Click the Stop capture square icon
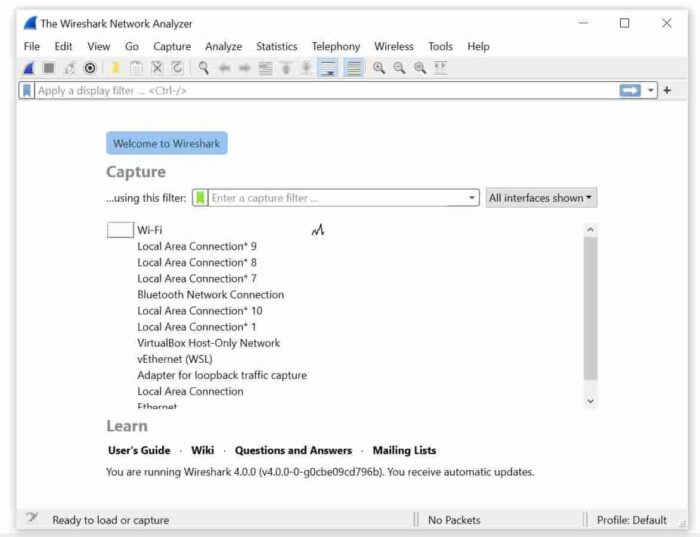 pos(49,68)
